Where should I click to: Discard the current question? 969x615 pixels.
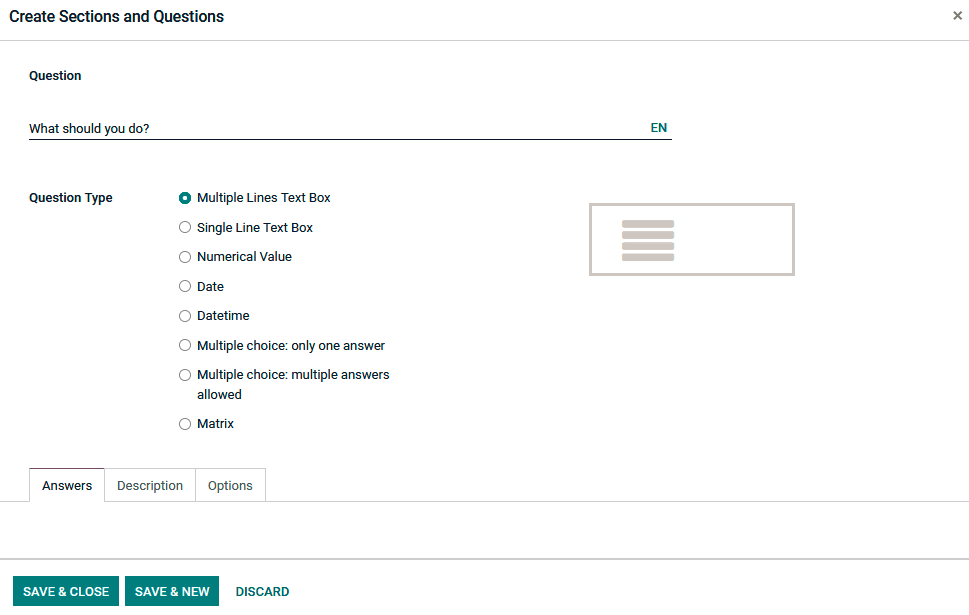262,591
